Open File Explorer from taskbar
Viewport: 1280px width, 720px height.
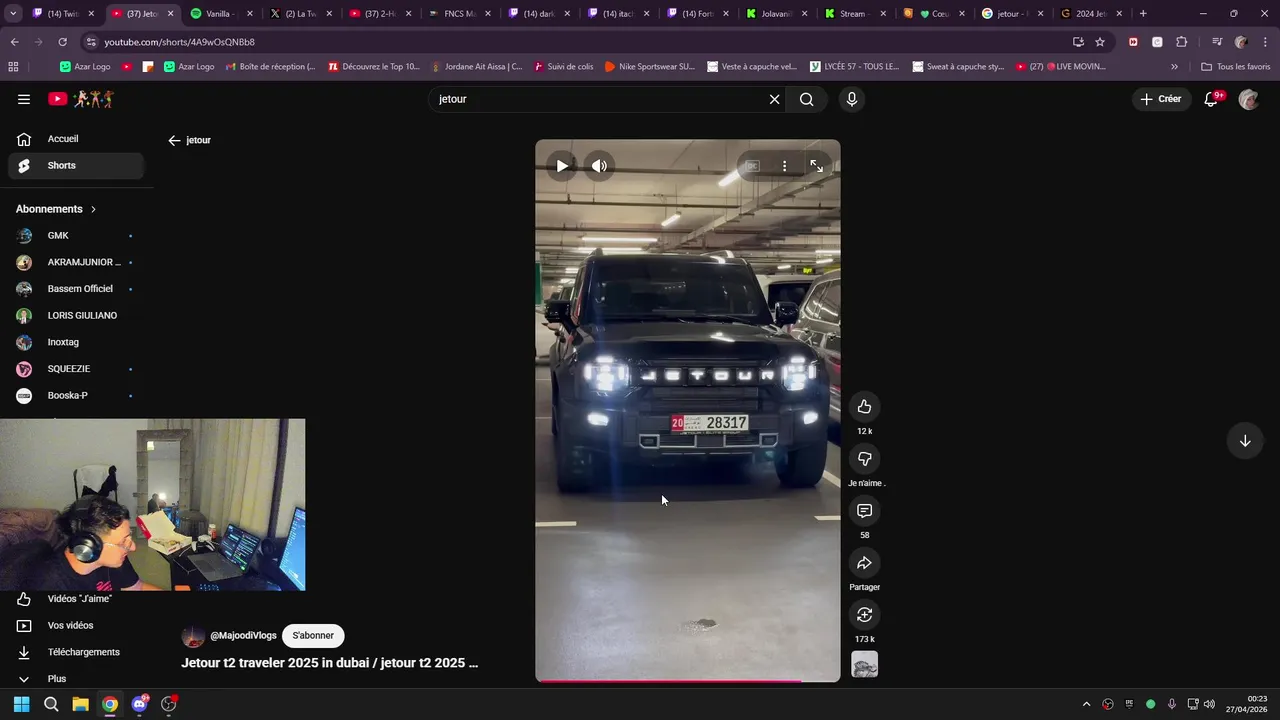coord(80,704)
